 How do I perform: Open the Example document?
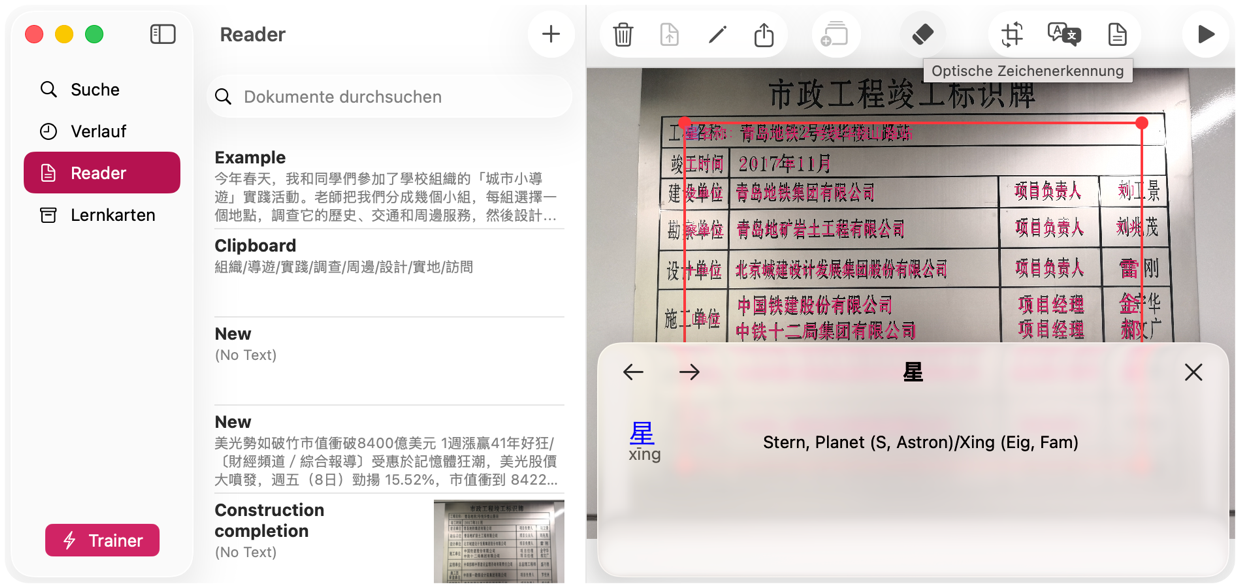(x=389, y=186)
